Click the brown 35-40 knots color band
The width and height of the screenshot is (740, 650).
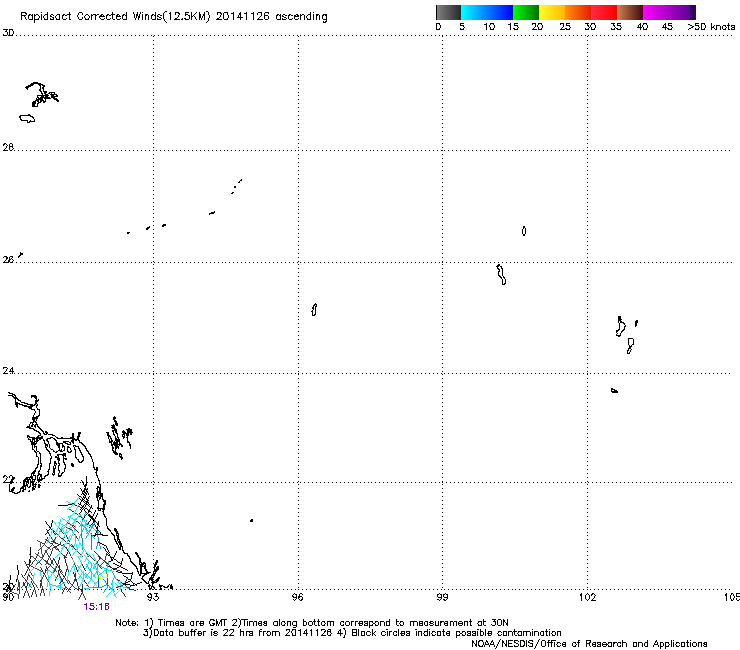point(630,12)
